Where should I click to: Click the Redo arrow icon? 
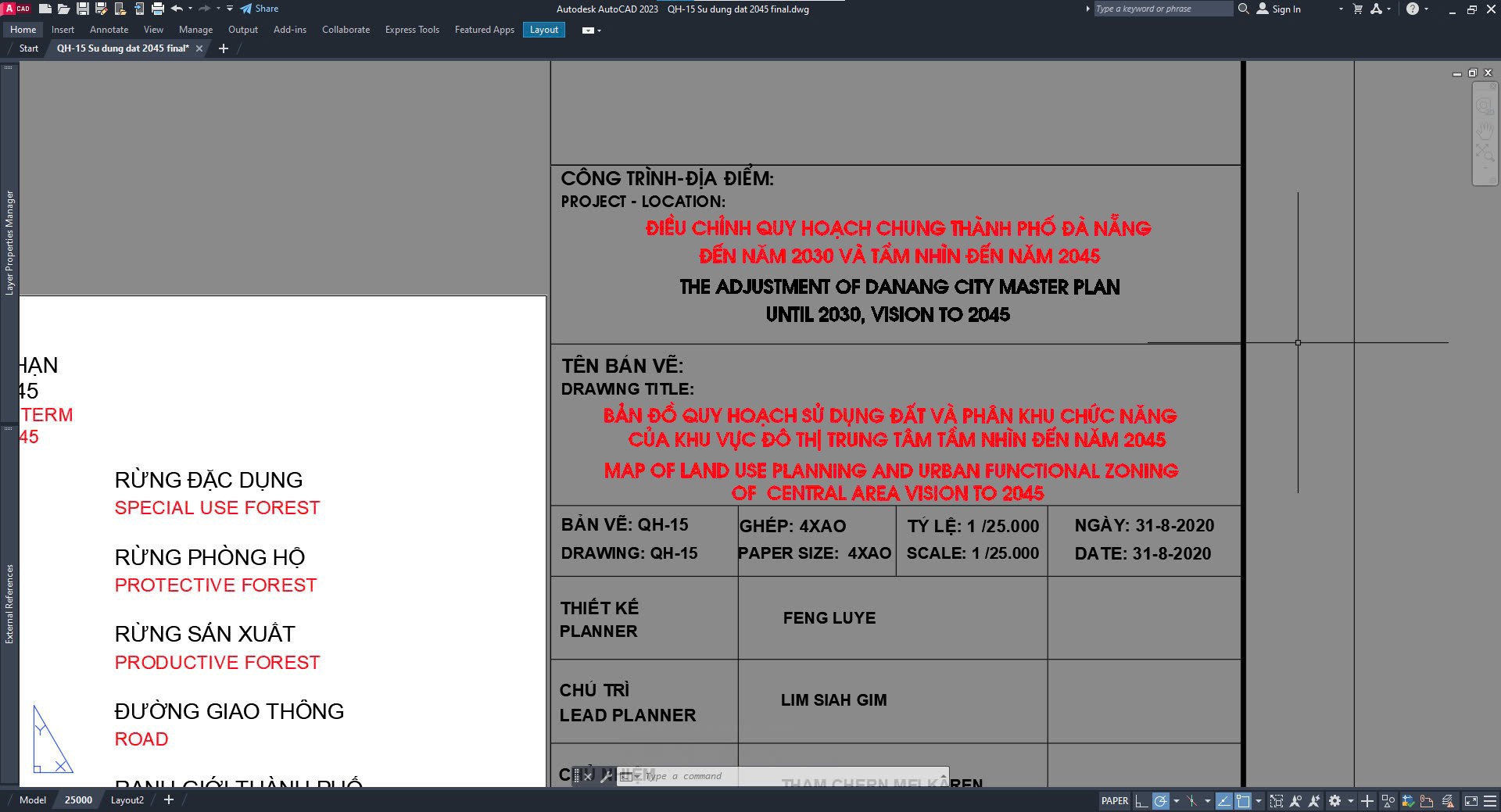(x=205, y=9)
